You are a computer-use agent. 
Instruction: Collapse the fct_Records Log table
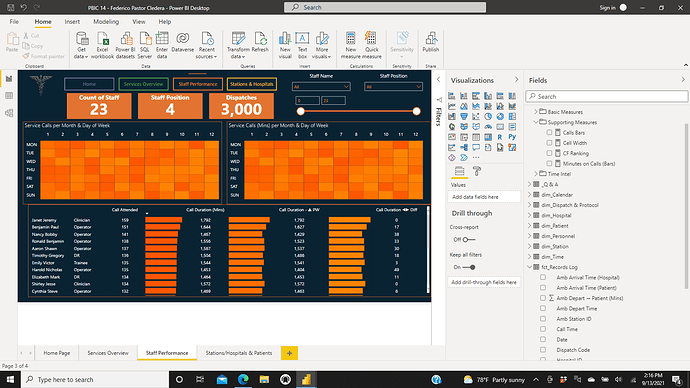pos(530,267)
